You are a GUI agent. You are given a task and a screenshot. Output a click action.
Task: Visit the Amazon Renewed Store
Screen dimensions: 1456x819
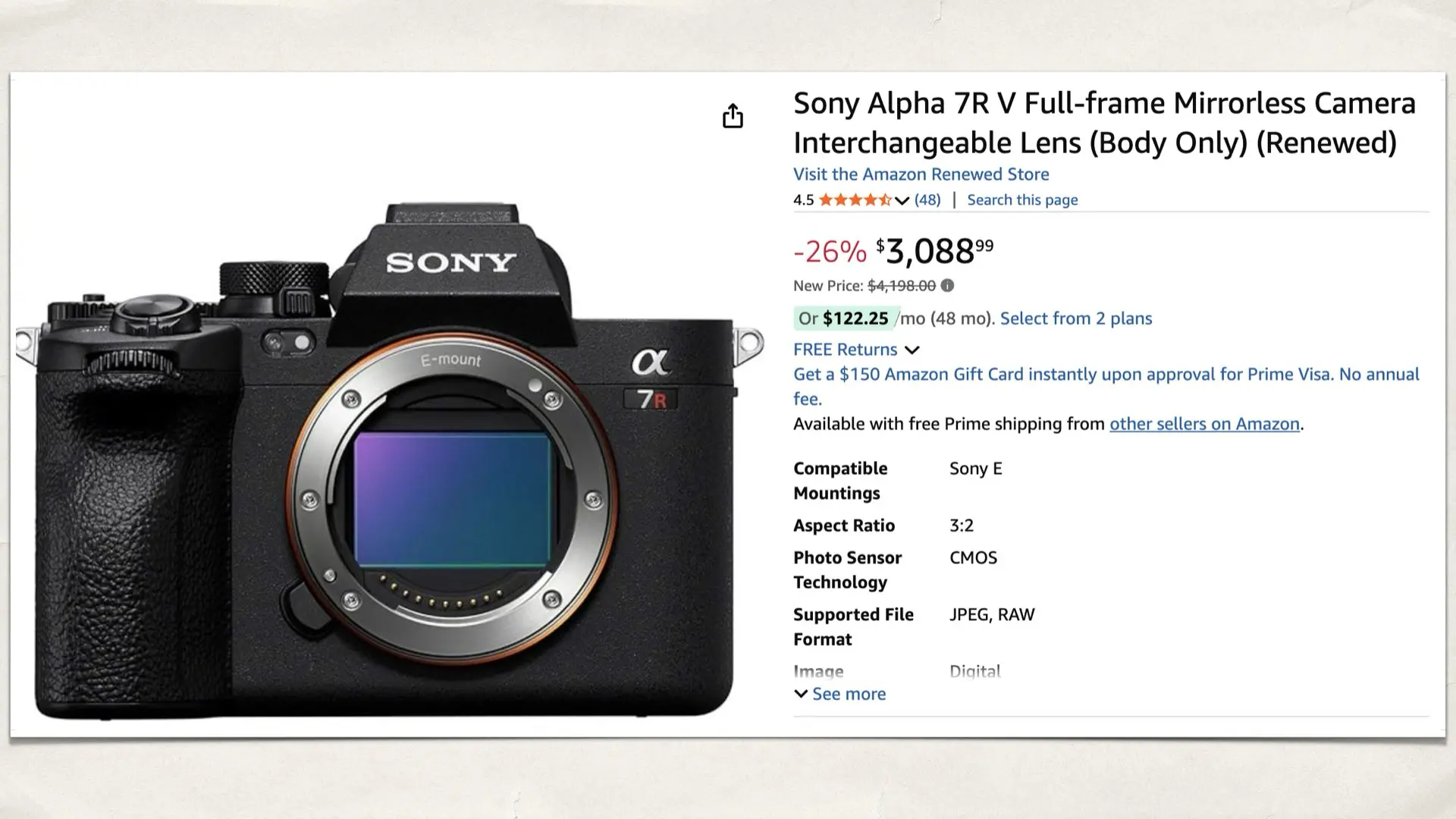921,174
